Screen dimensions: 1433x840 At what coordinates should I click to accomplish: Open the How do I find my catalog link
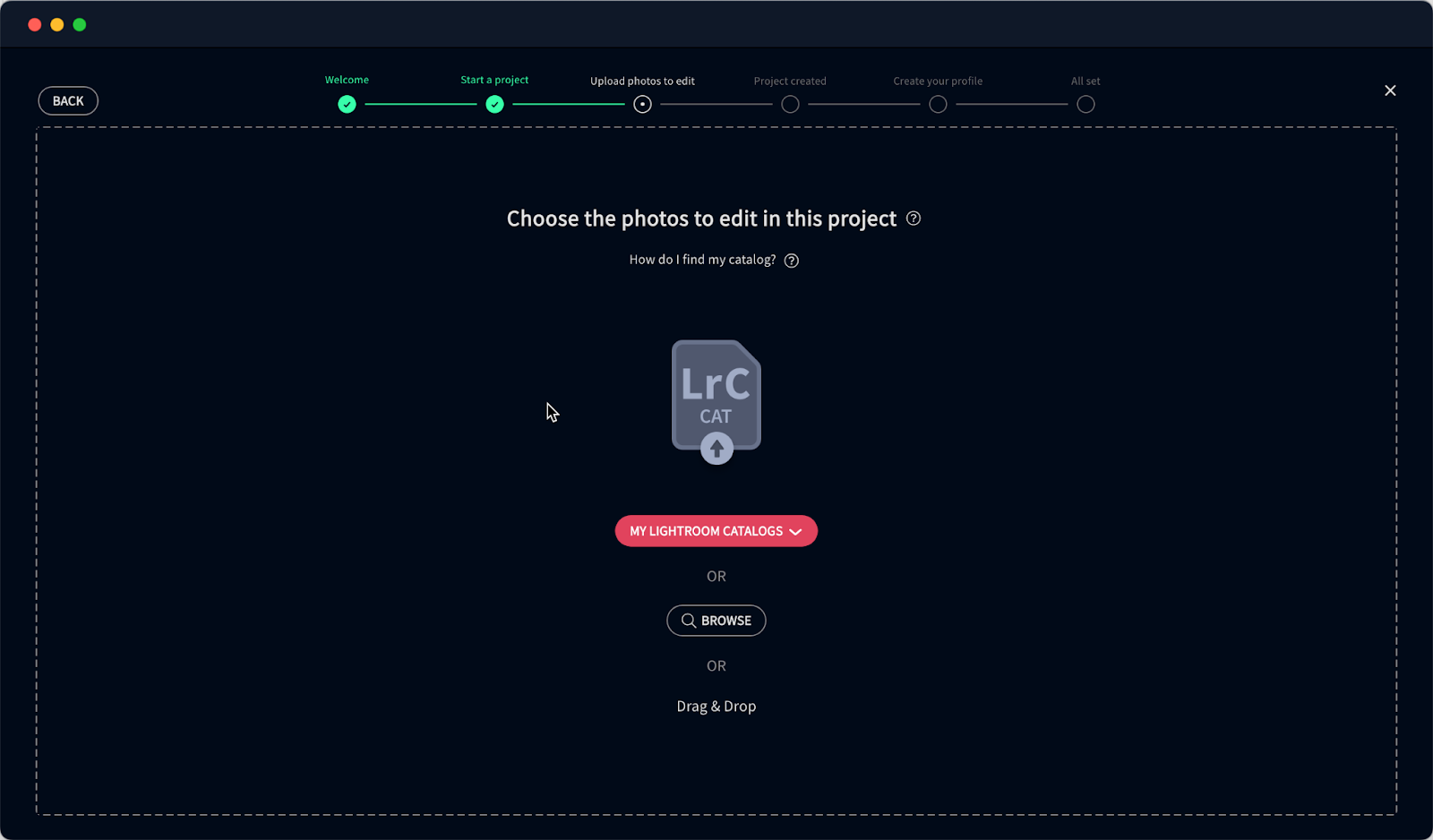702,260
